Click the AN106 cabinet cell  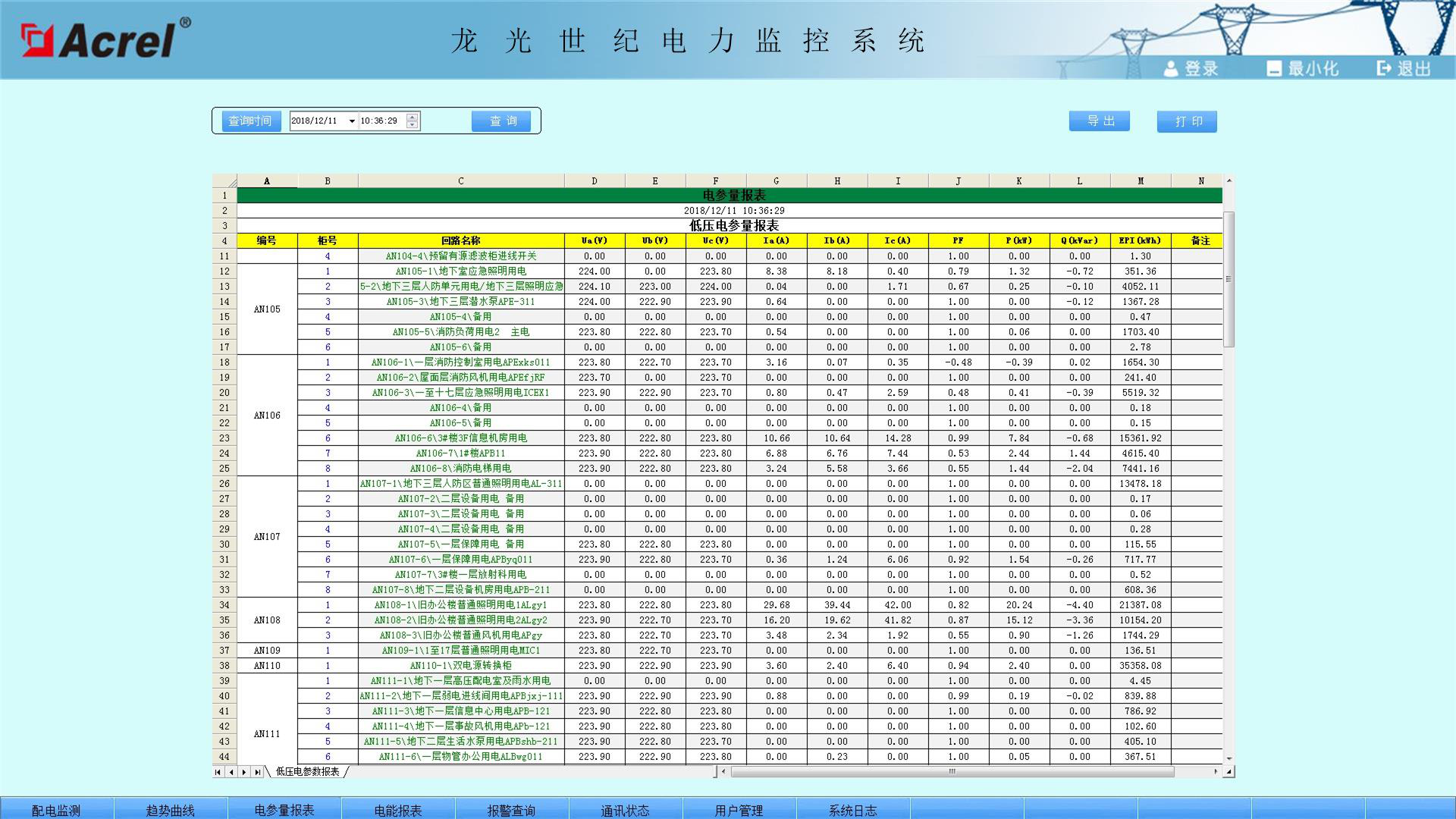point(267,416)
